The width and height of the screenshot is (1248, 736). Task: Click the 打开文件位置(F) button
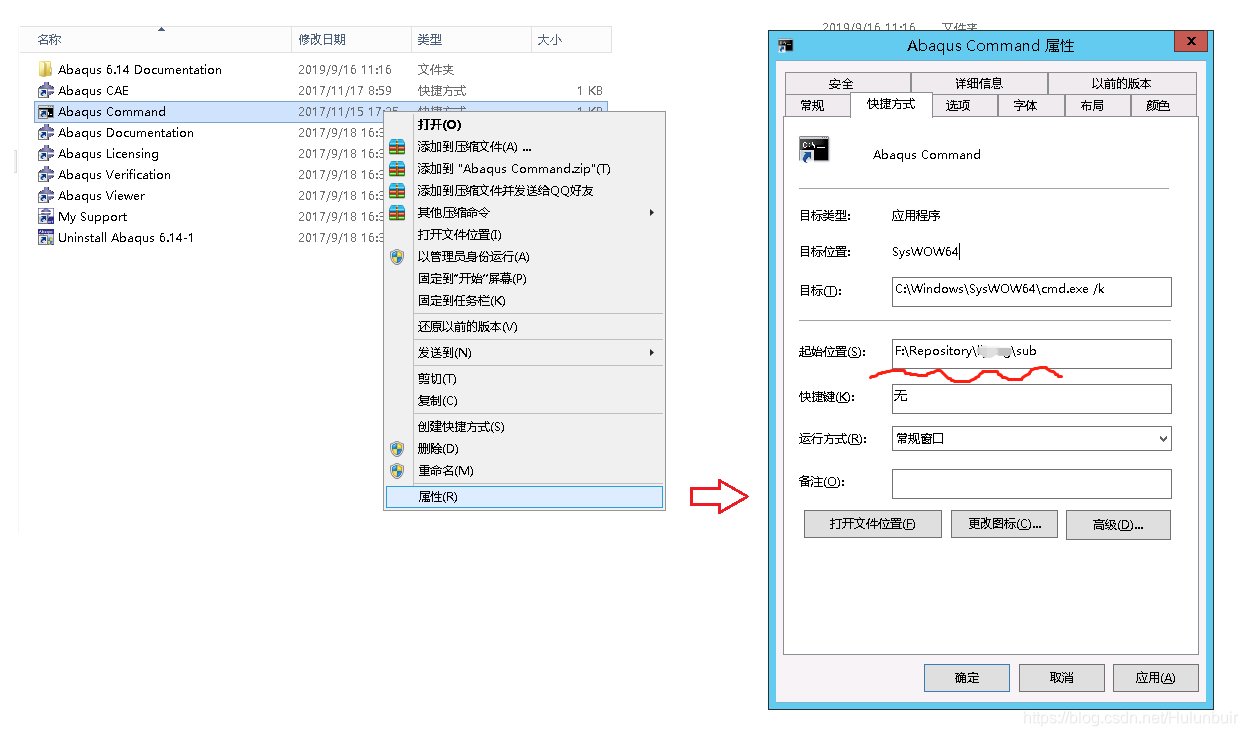click(873, 524)
